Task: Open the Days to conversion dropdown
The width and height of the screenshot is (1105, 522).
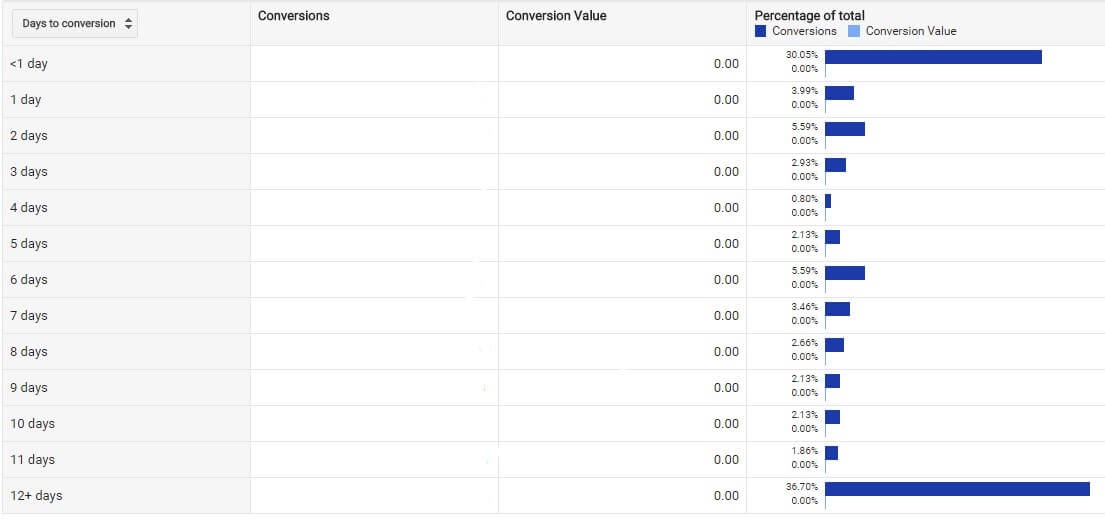Action: [69, 24]
